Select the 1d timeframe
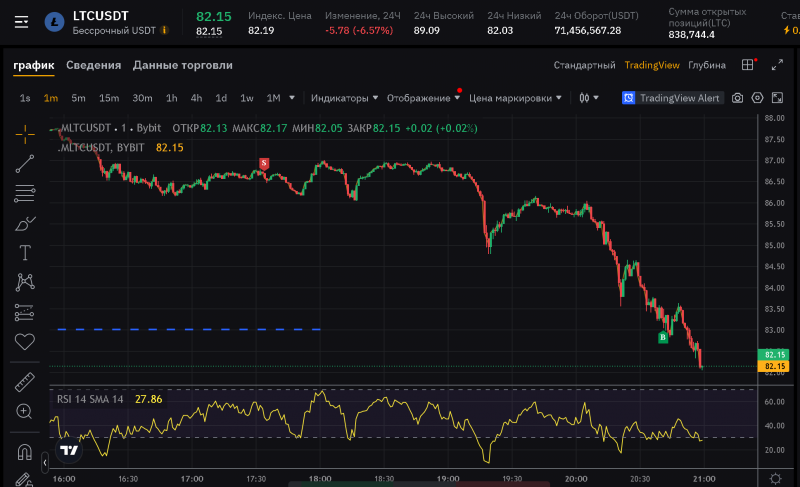The height and width of the screenshot is (487, 800). coord(221,98)
